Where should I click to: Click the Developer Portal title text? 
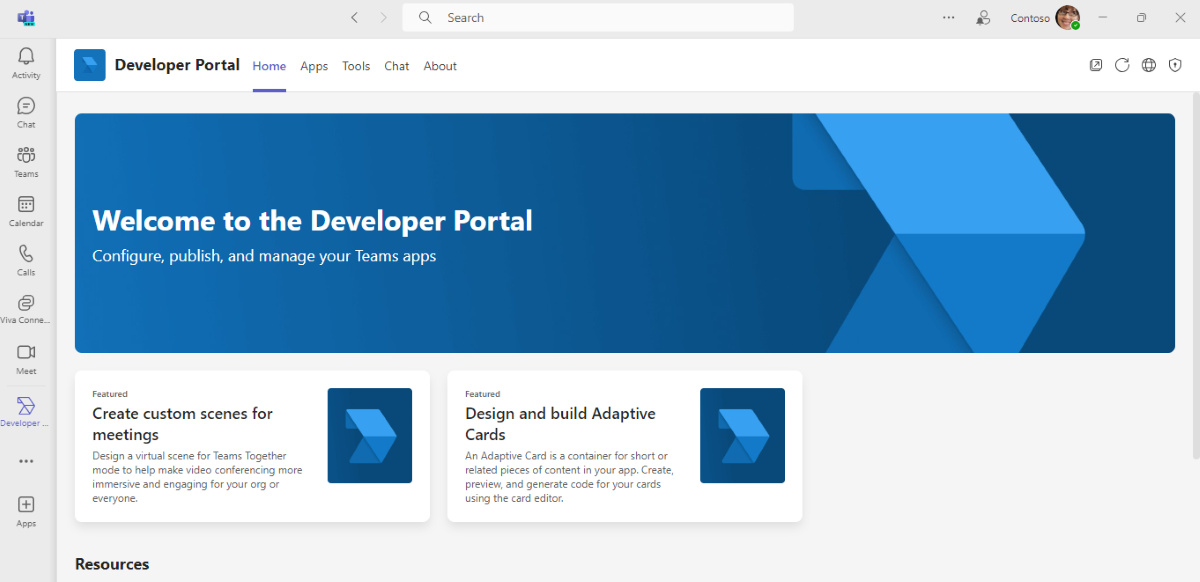click(x=177, y=65)
